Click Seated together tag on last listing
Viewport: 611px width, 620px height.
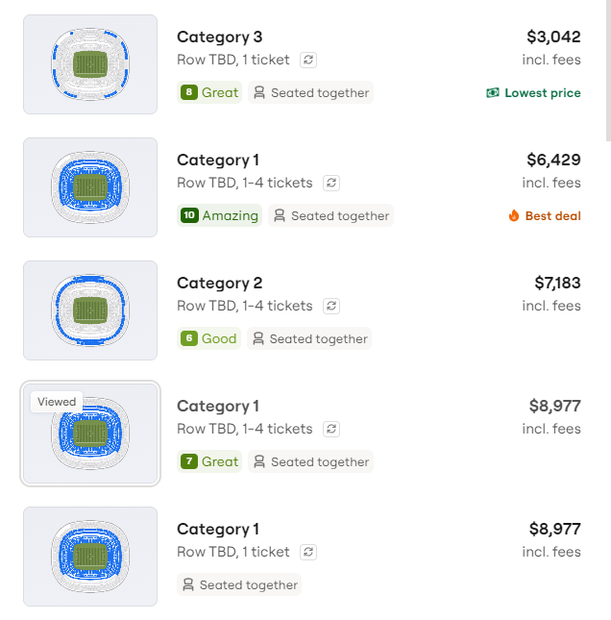pos(239,585)
